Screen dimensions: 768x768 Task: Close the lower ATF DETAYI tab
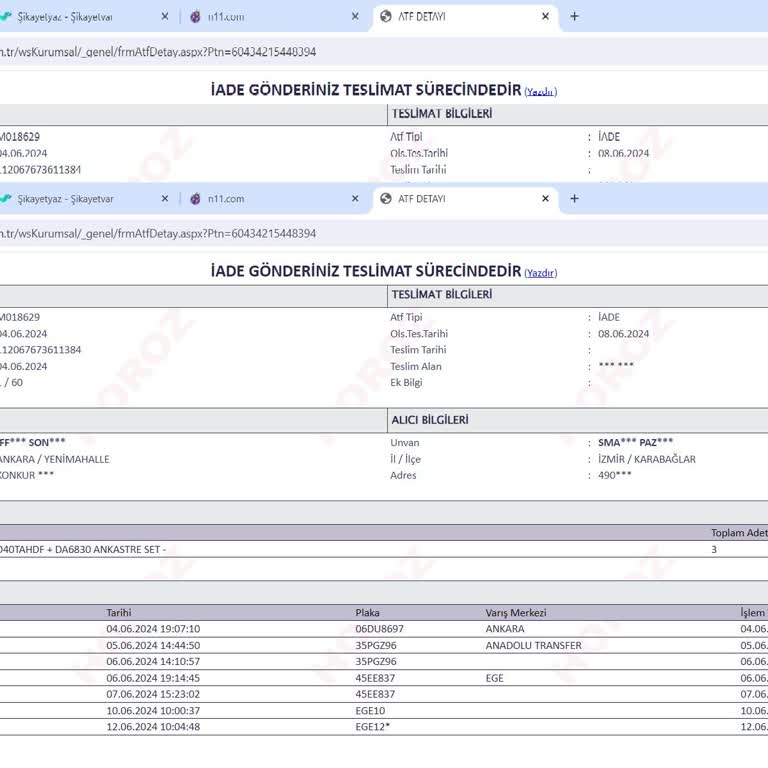[x=545, y=198]
